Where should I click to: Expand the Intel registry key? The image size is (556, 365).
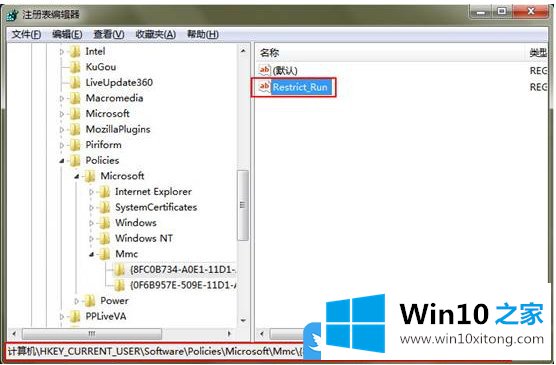coord(62,52)
